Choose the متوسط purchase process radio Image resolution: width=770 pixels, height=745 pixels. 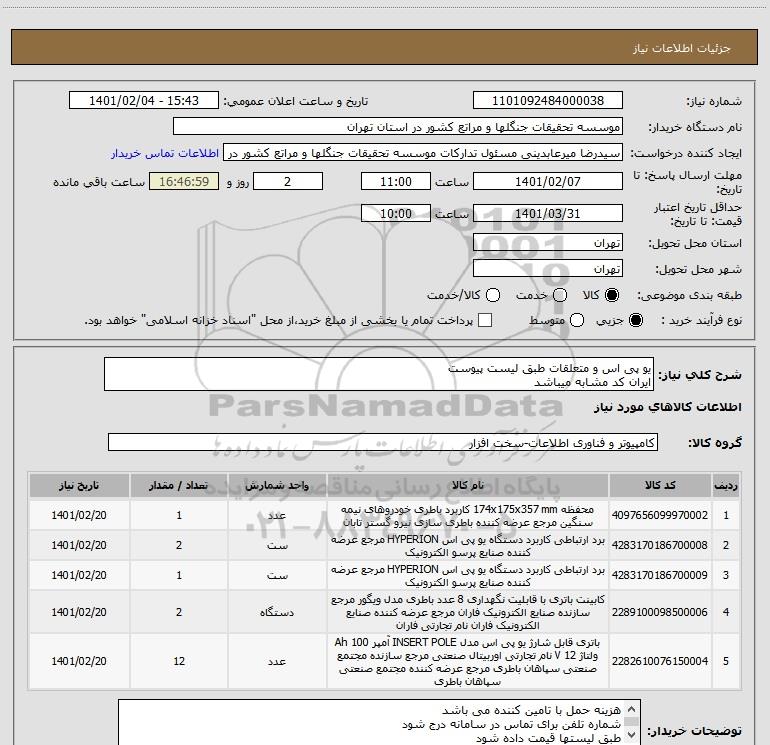(x=577, y=321)
